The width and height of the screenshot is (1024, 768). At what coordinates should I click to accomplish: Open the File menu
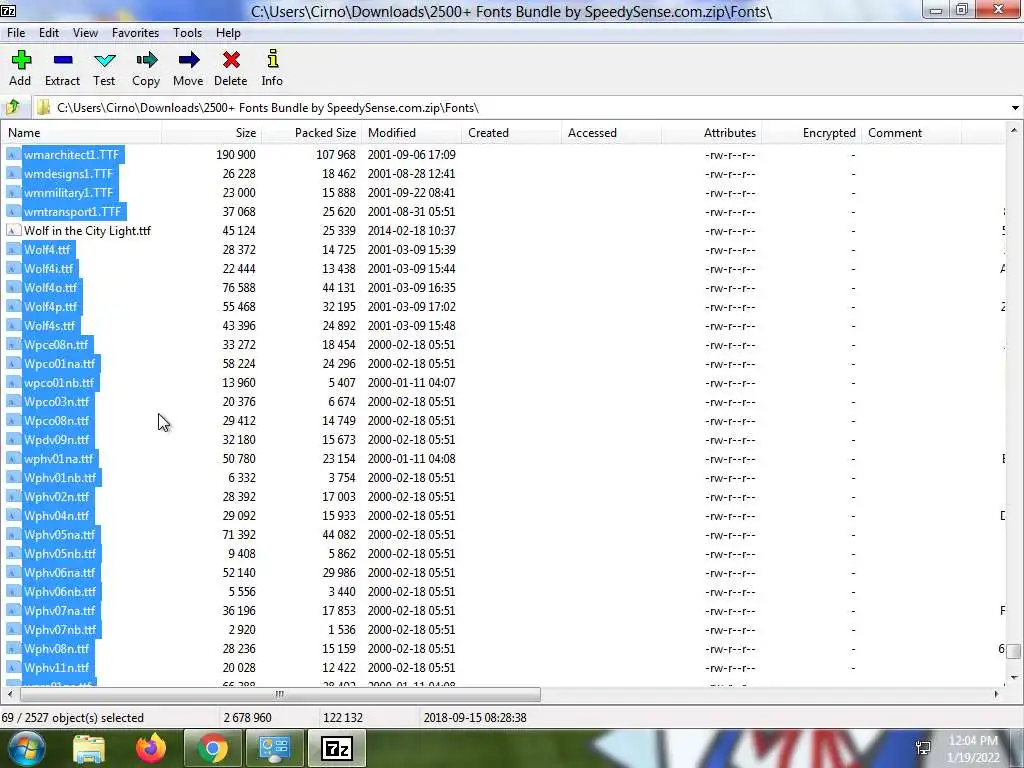[x=16, y=33]
